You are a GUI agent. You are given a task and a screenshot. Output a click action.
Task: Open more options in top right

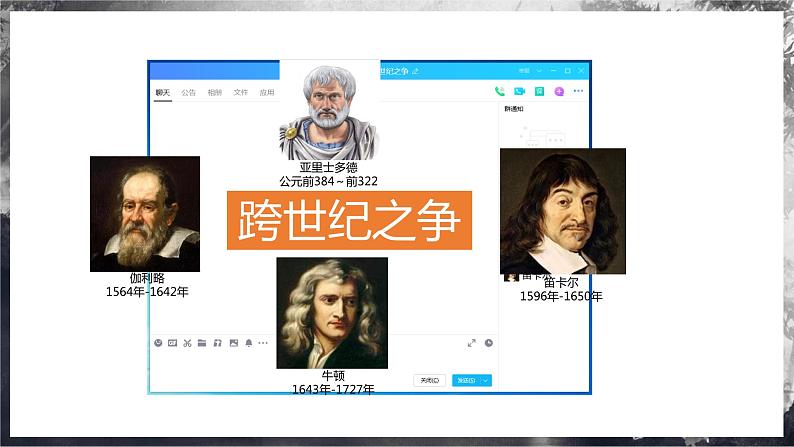[578, 91]
